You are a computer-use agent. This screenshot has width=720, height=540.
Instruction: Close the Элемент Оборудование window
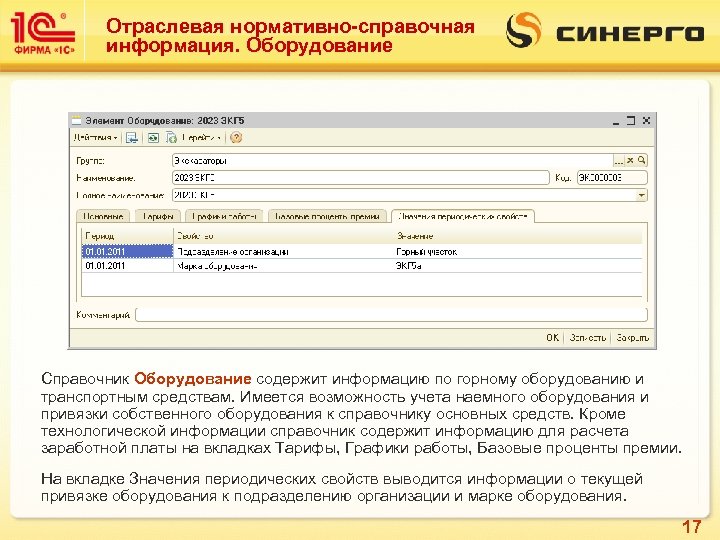[646, 121]
